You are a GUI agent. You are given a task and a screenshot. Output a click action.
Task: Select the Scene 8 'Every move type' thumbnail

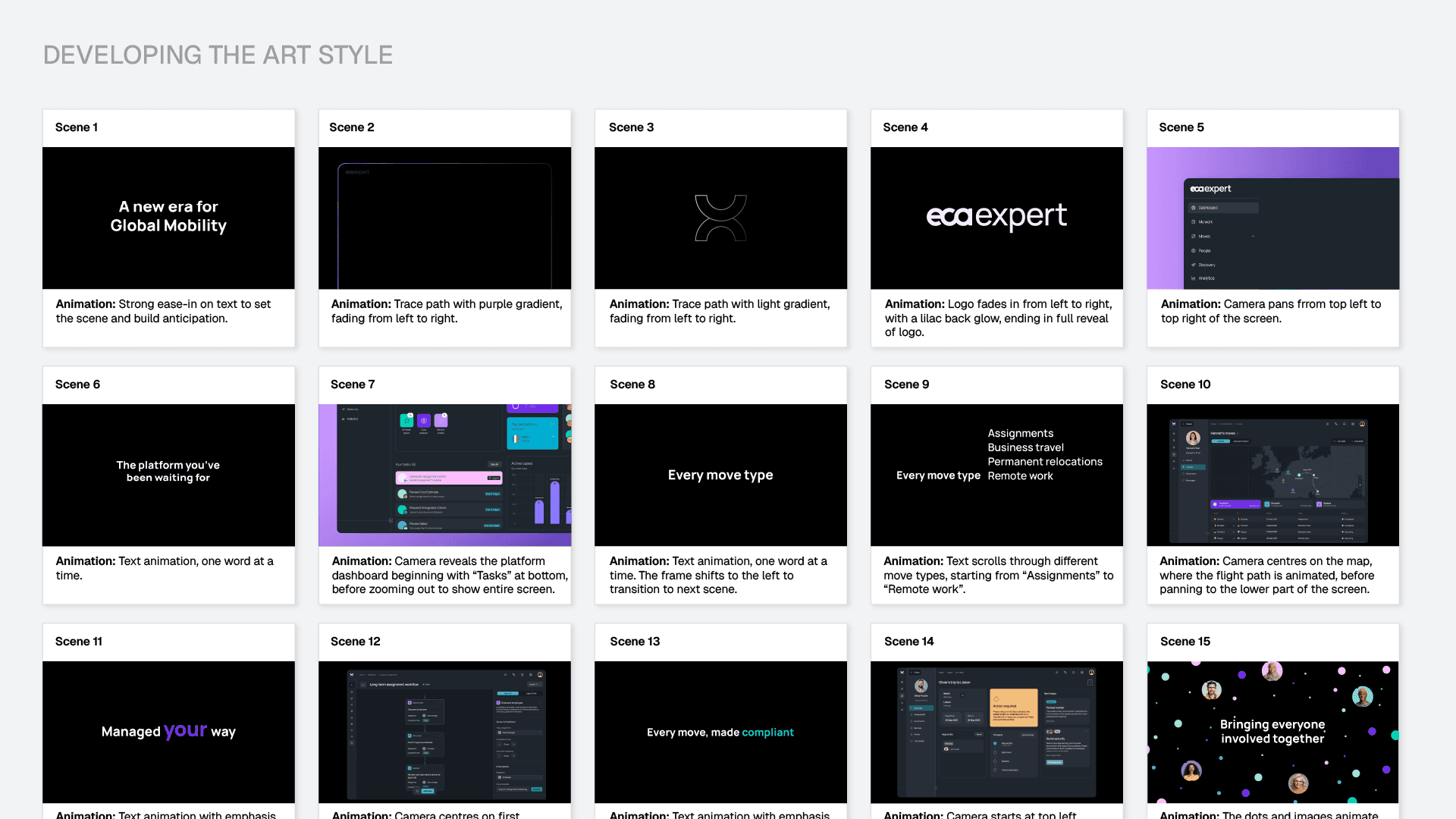720,475
